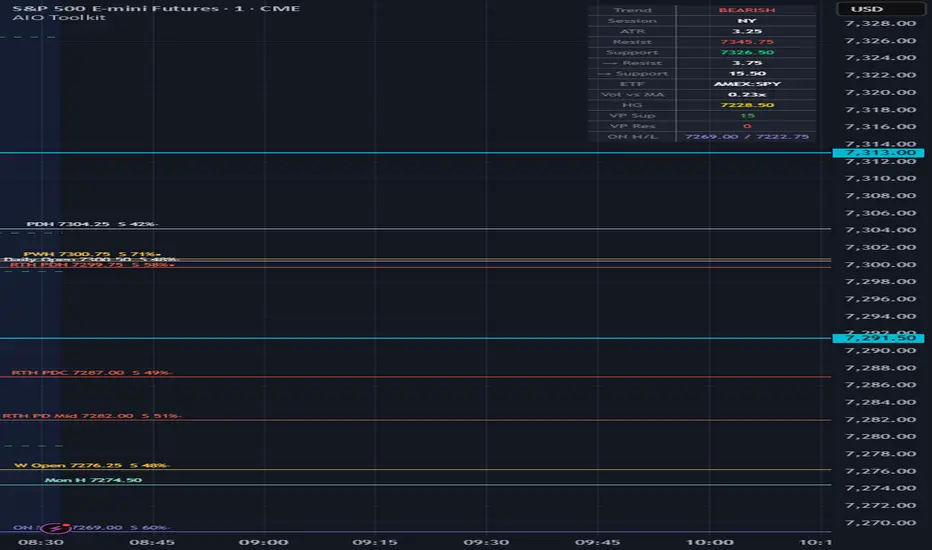Click the 09:00 time axis label
Image resolution: width=932 pixels, height=550 pixels.
tap(263, 542)
